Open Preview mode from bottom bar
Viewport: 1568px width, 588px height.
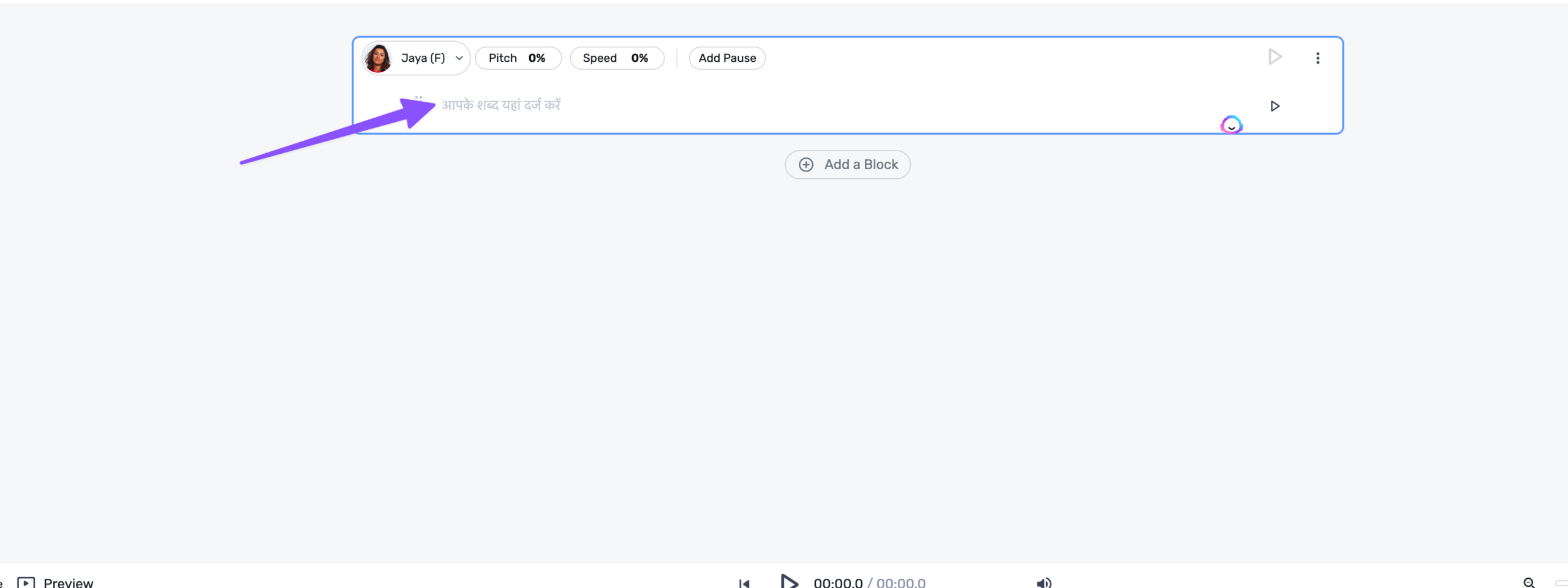pos(56,582)
